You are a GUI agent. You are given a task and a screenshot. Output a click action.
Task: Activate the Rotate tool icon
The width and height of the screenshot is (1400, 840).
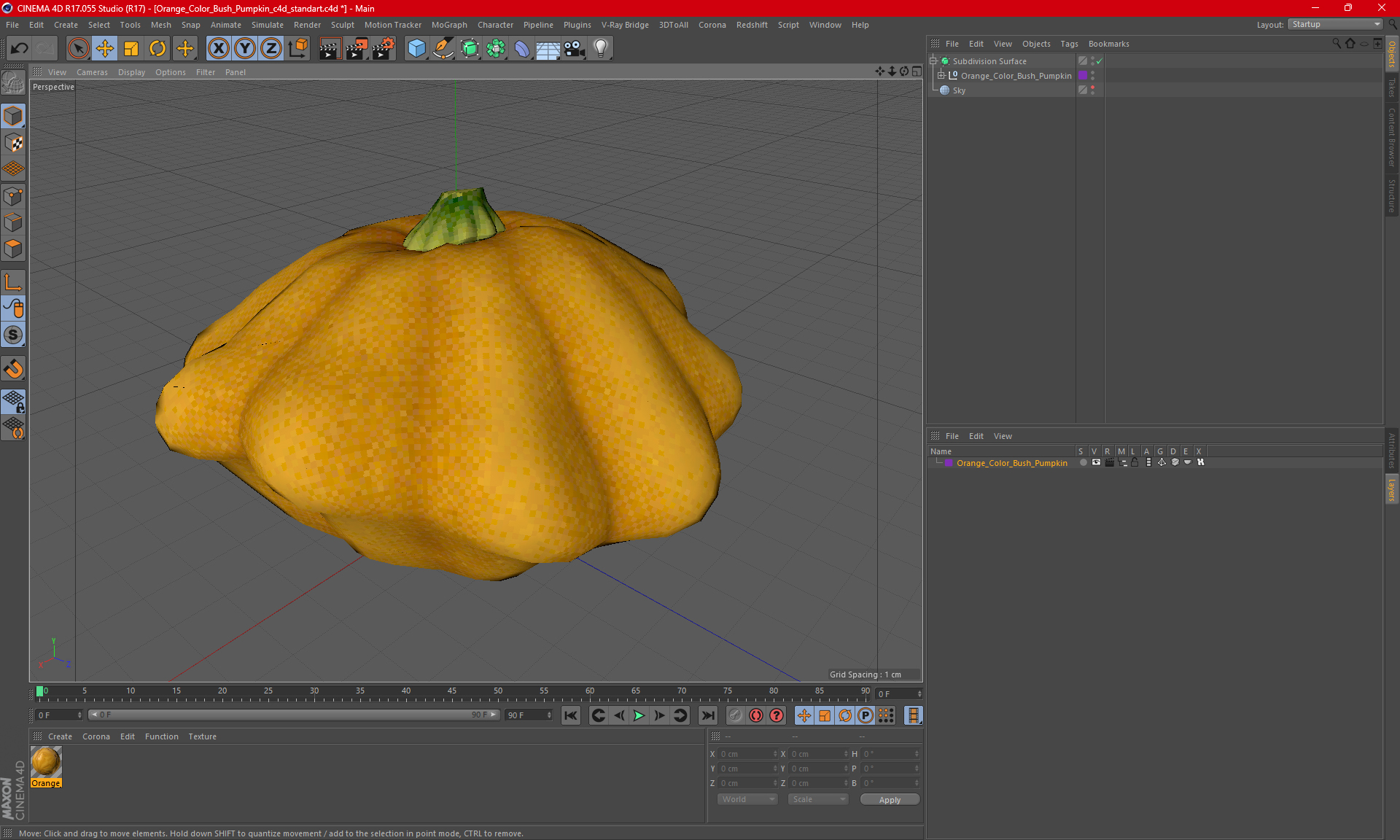coord(157,48)
